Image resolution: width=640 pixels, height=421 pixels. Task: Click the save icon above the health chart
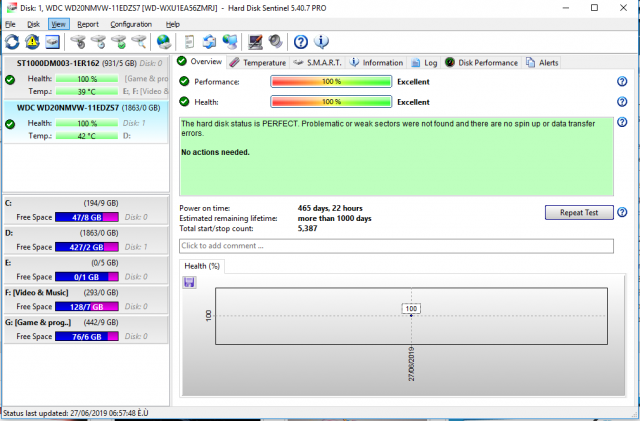click(189, 283)
